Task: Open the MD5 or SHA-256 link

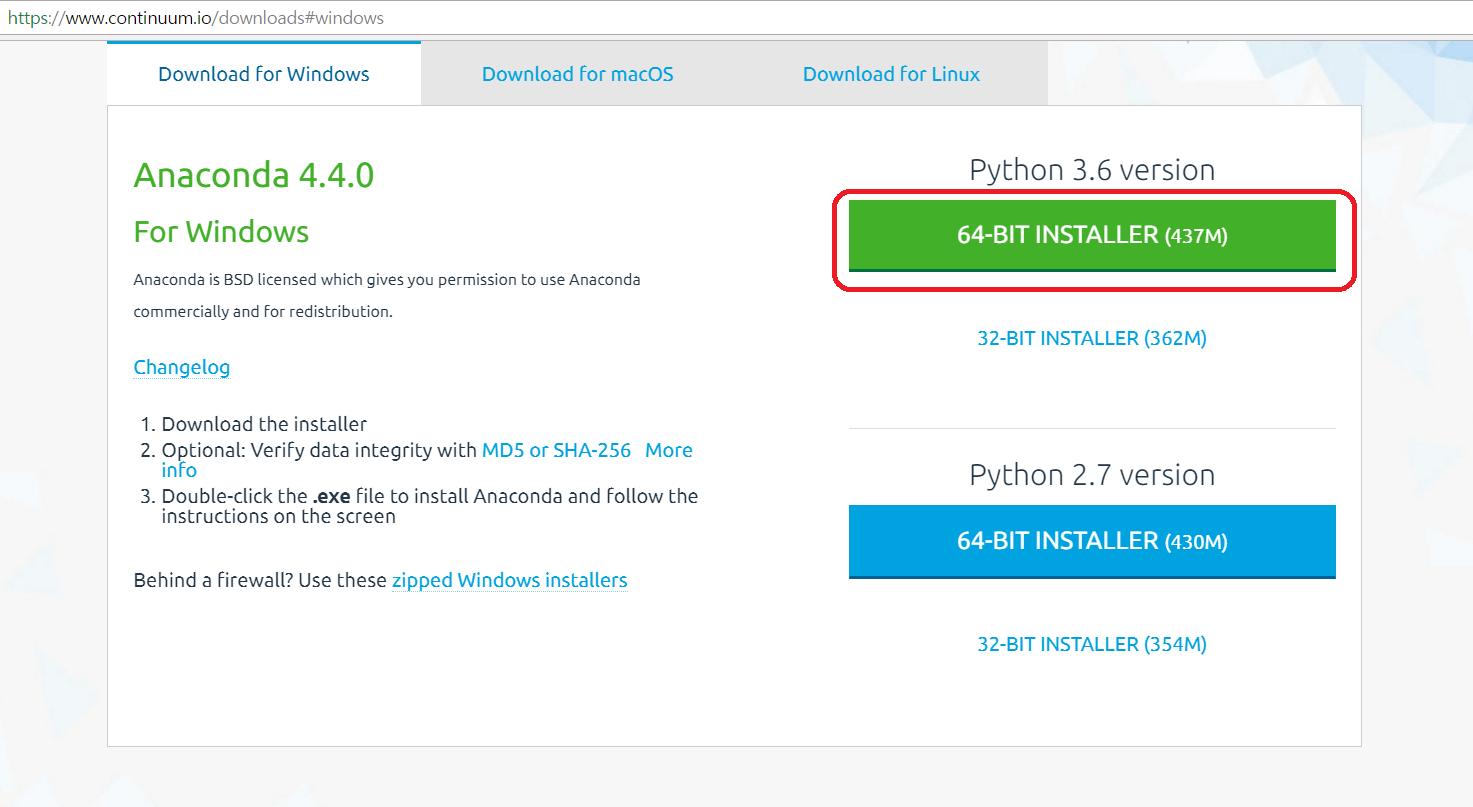Action: [x=556, y=450]
